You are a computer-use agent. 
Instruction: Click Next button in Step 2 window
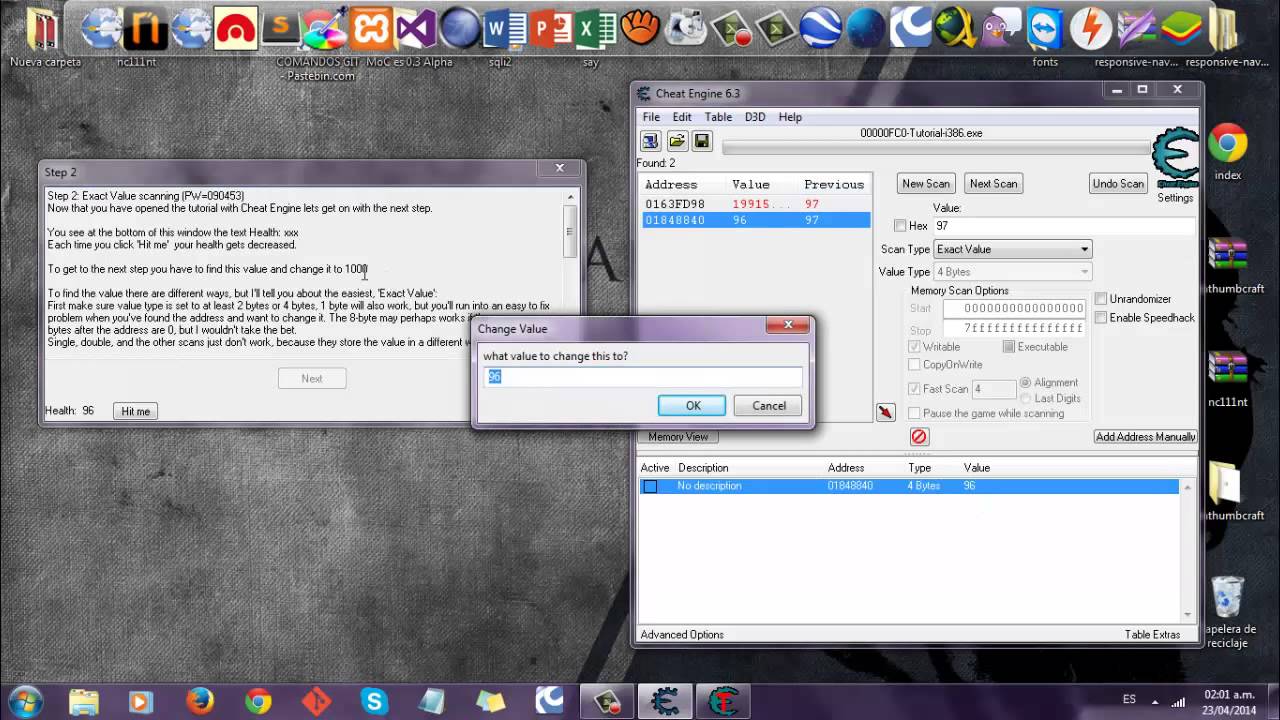tap(312, 378)
